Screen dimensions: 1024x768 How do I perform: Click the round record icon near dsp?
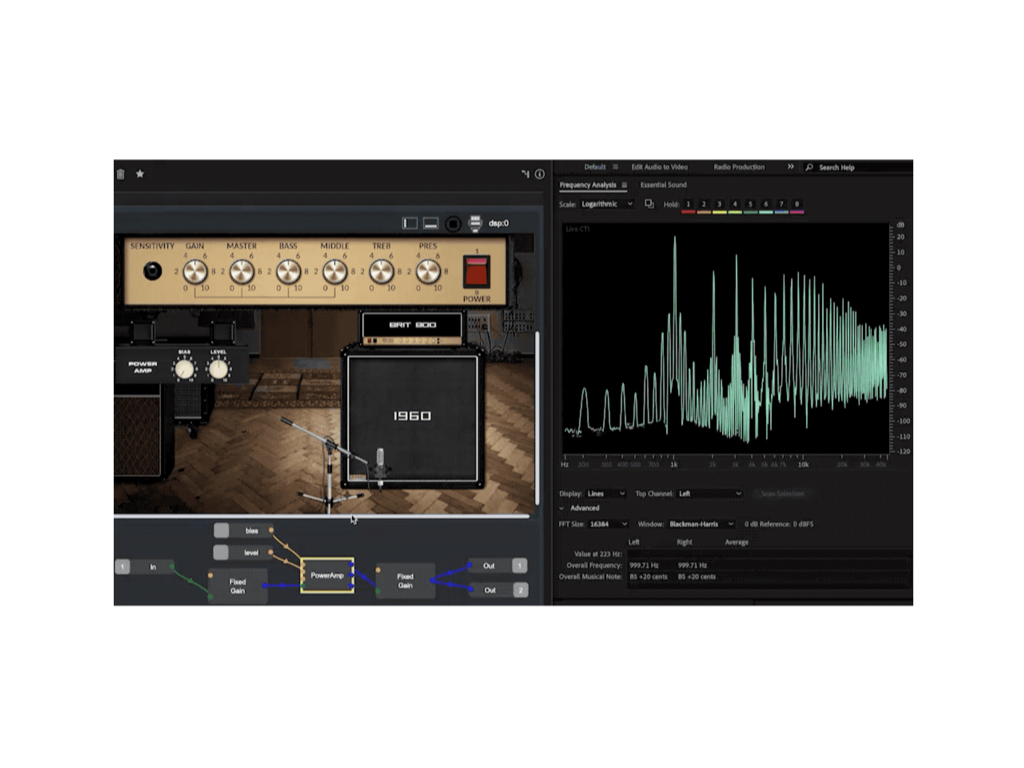[x=453, y=223]
